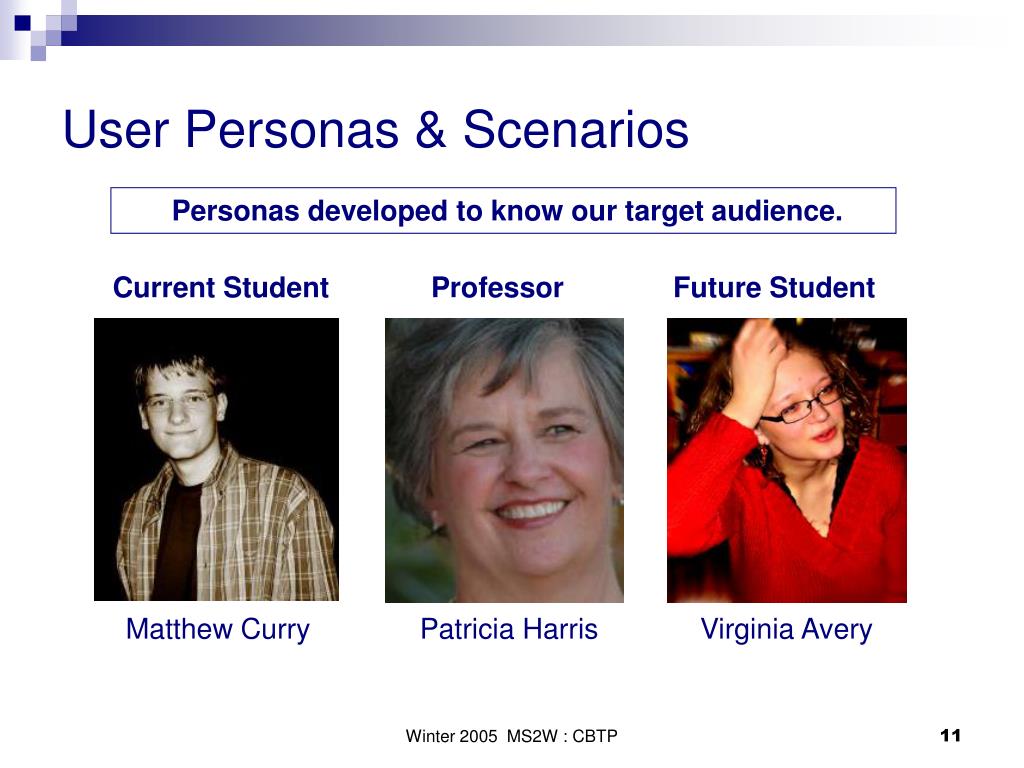Click the 'Virginia Avery' name caption
Viewport: 1024px width, 768px height.
coord(786,630)
